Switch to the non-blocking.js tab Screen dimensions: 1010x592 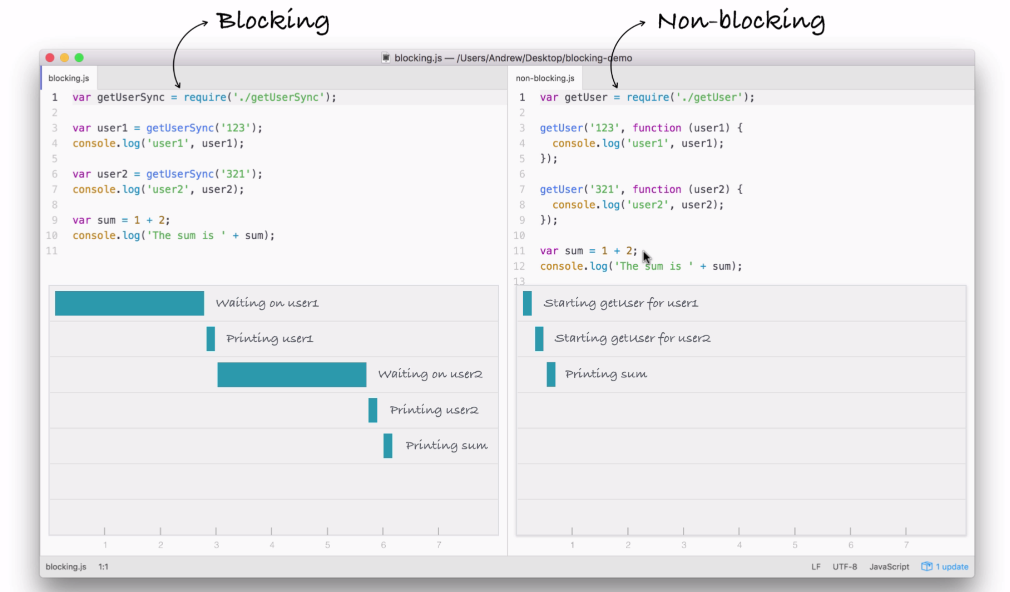(x=545, y=78)
